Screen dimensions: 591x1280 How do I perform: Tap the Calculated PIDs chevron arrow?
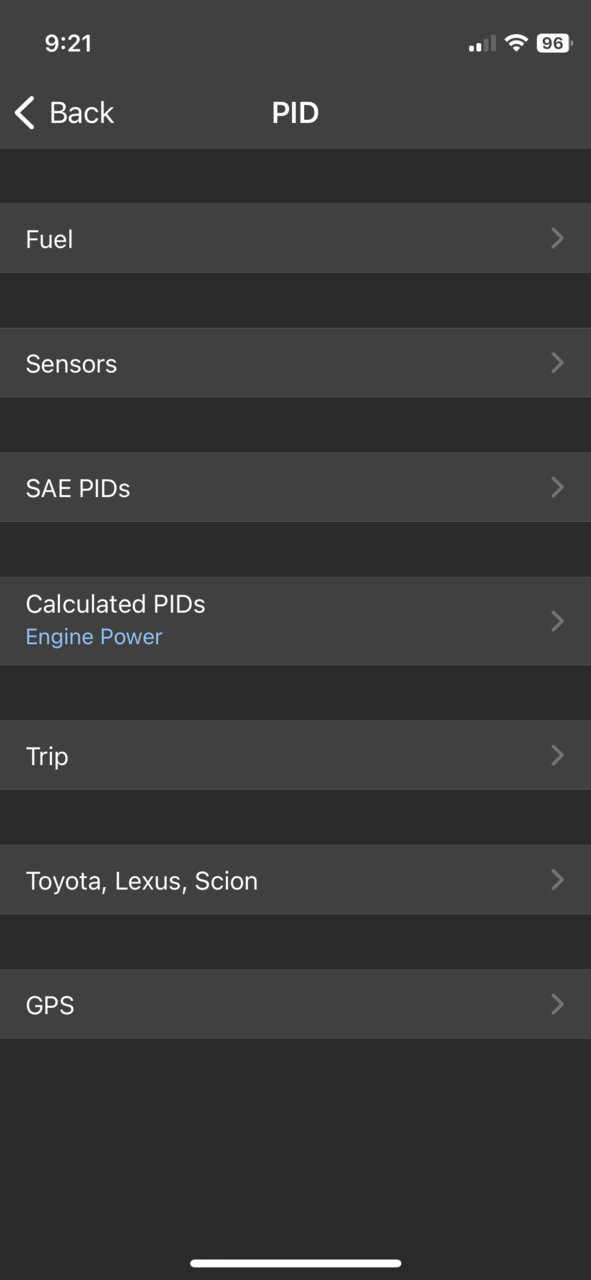(558, 621)
